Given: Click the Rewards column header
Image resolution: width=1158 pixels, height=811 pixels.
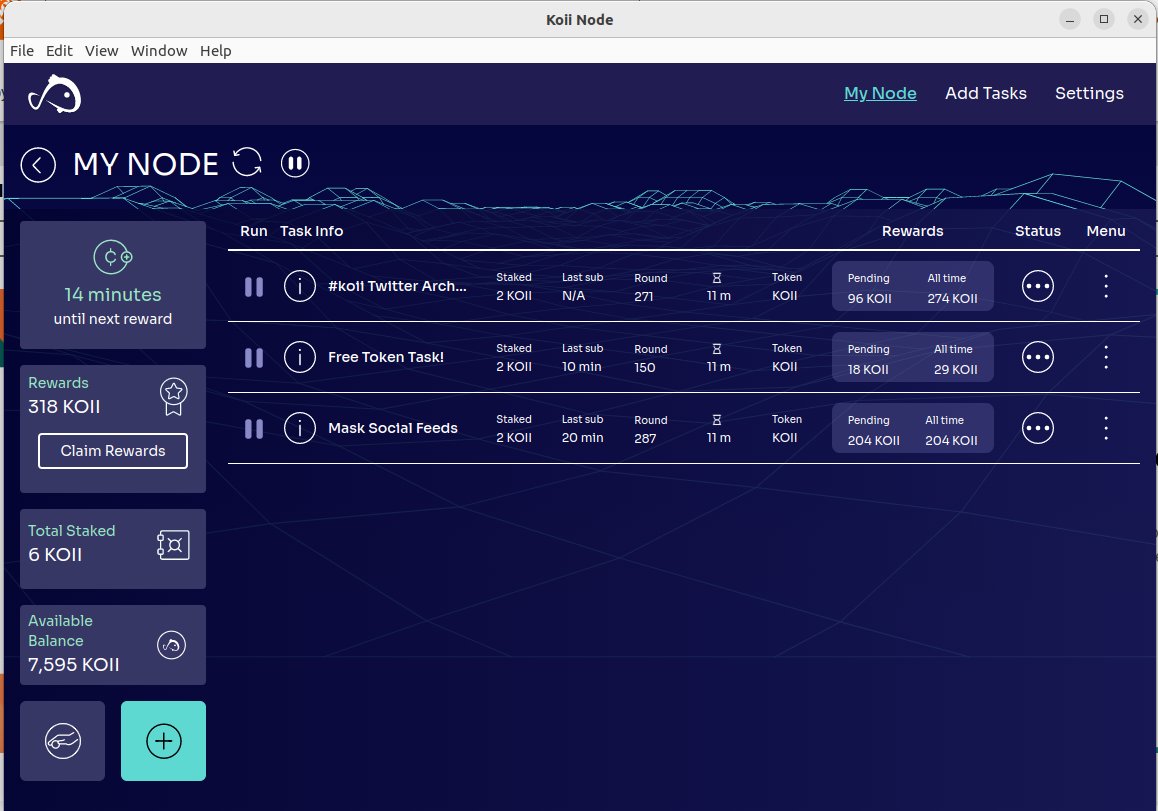Looking at the screenshot, I should 912,230.
